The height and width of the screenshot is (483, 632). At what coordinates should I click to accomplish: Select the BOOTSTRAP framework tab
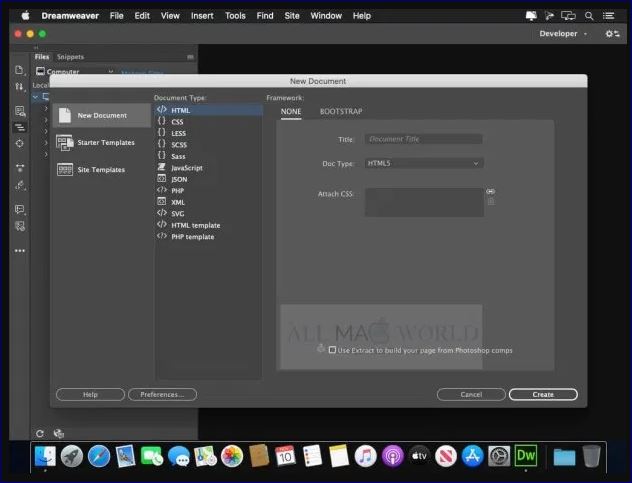(x=341, y=111)
